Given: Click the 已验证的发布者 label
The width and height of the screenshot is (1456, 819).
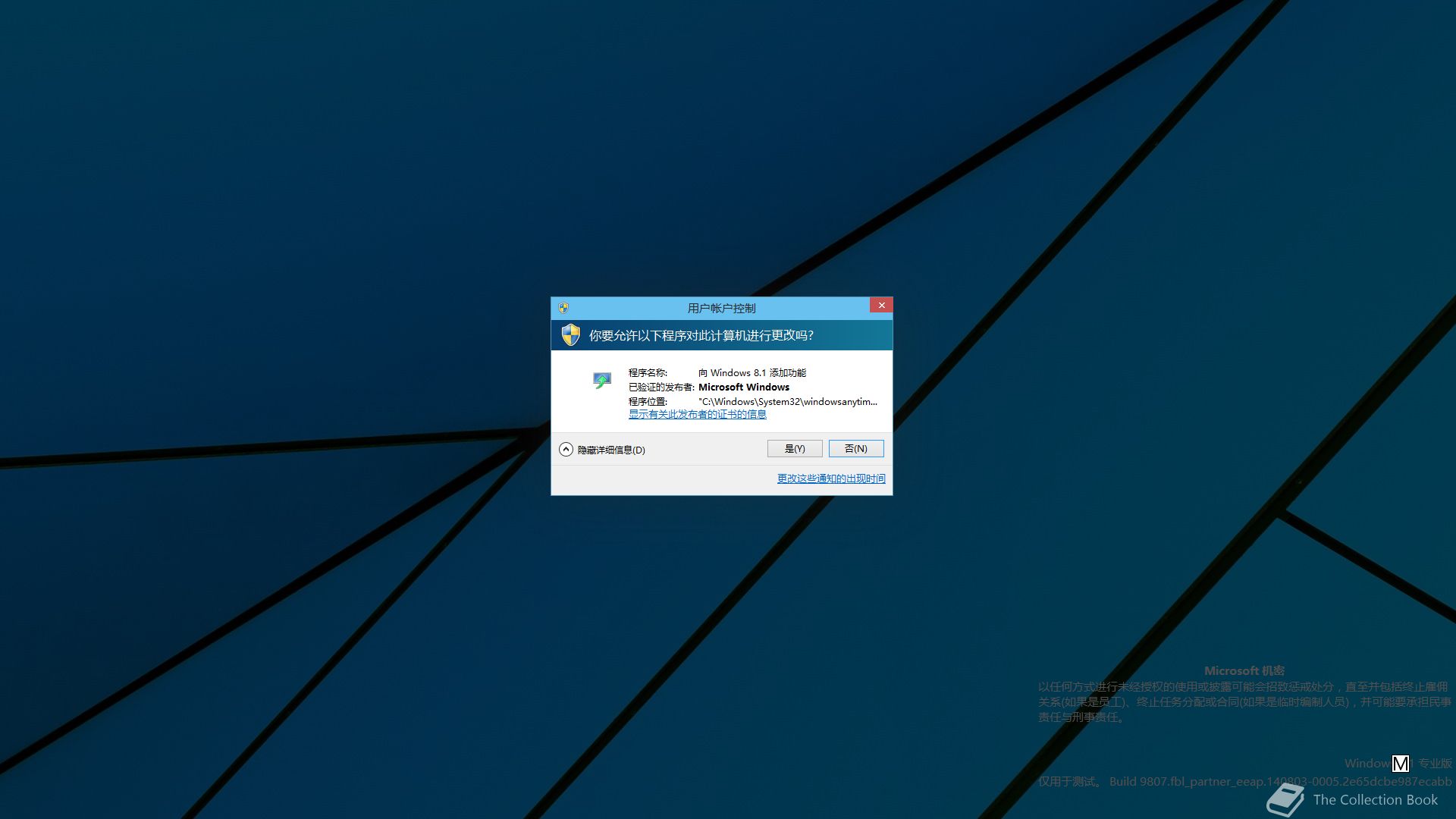Looking at the screenshot, I should click(x=661, y=387).
